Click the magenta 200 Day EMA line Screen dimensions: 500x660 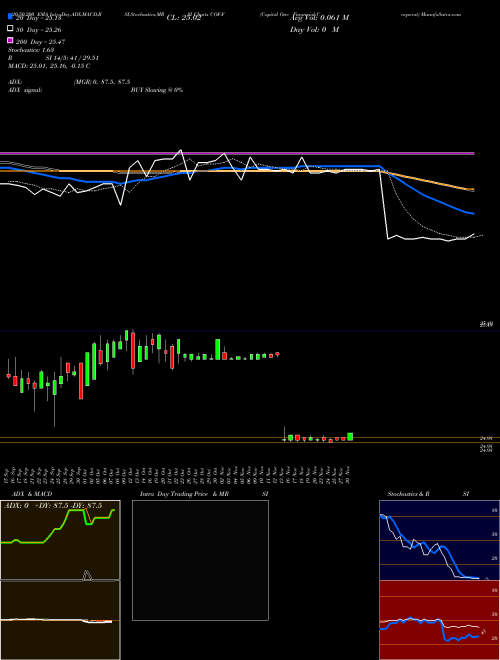(x=237, y=153)
